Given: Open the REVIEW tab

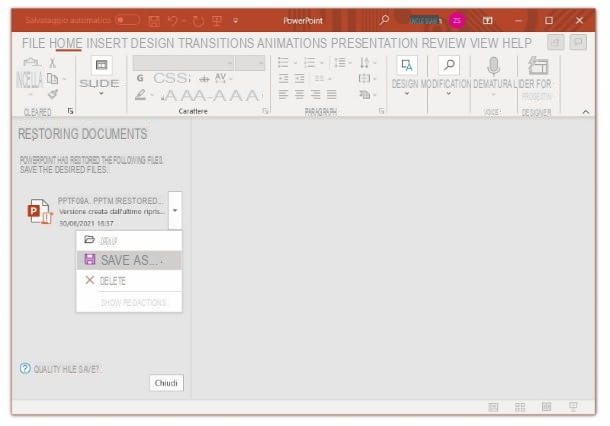Looking at the screenshot, I should click(x=443, y=43).
